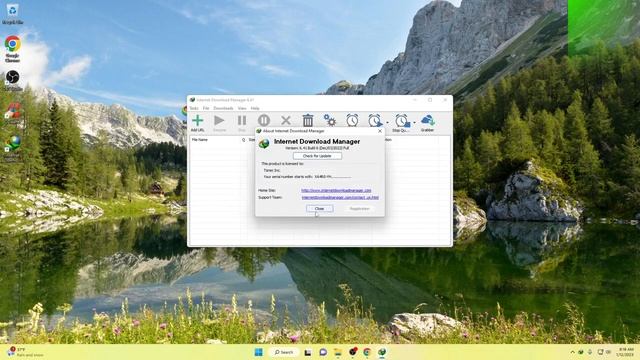Show hidden system tray icons chevron
This screenshot has width=640, height=360.
(x=572, y=352)
